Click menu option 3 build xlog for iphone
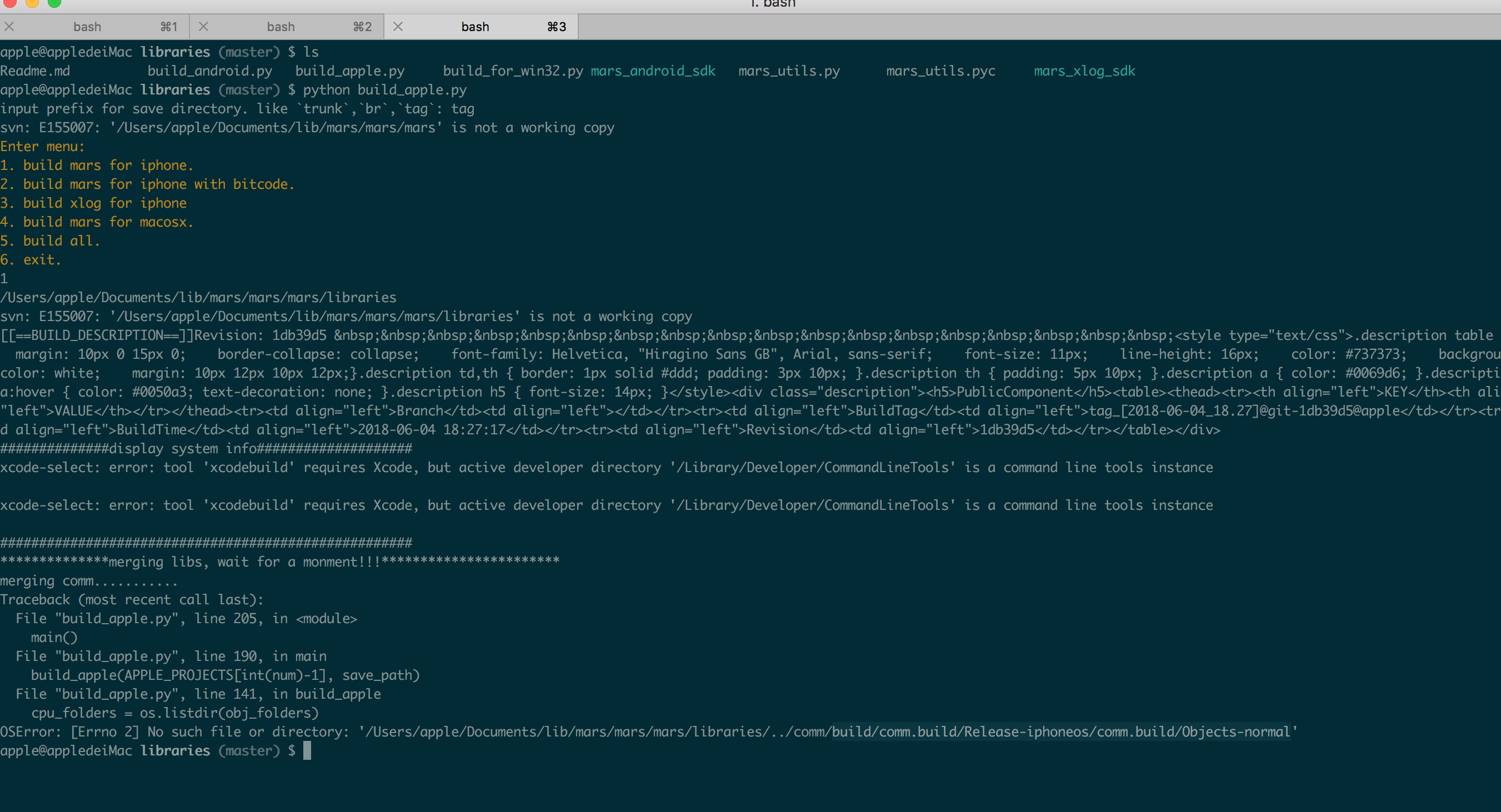This screenshot has height=812, width=1501. click(x=93, y=203)
